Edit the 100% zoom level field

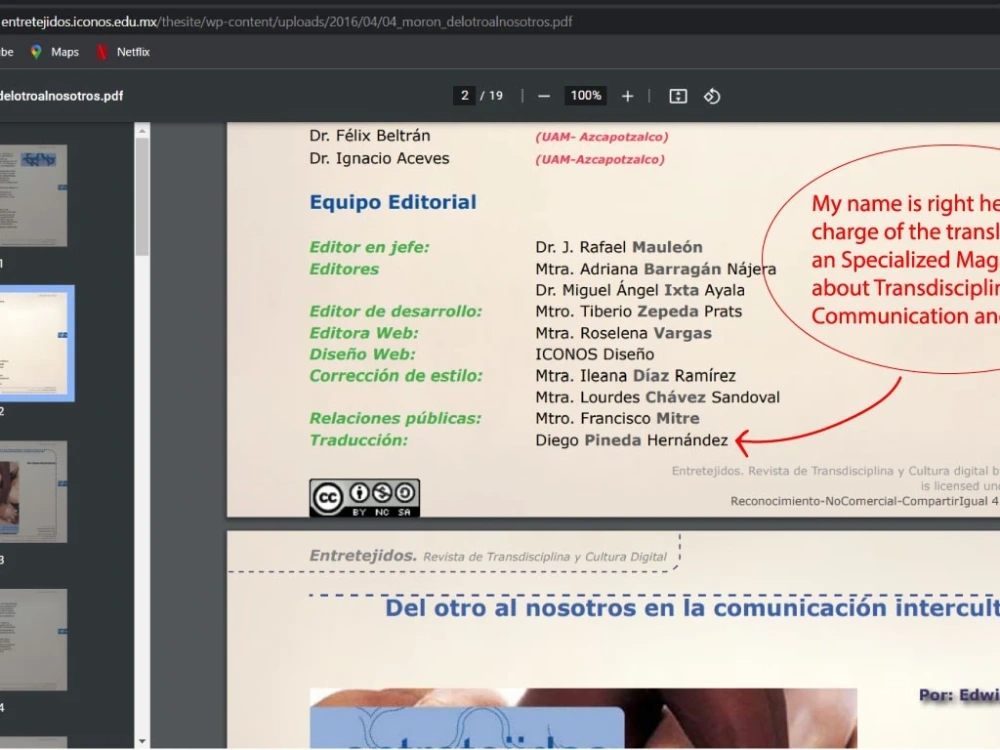click(x=585, y=96)
